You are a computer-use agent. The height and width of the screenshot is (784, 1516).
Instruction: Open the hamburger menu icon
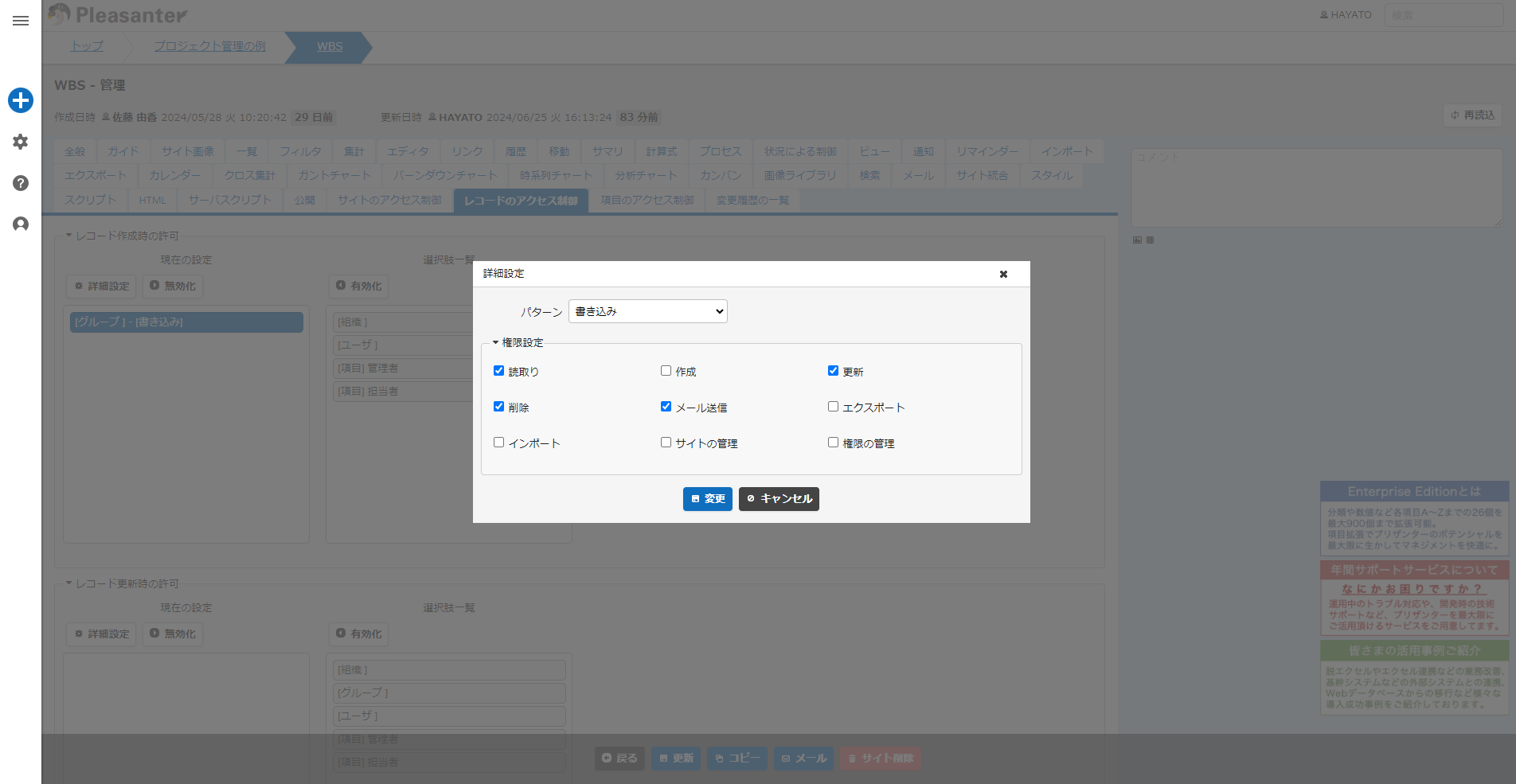tap(21, 21)
